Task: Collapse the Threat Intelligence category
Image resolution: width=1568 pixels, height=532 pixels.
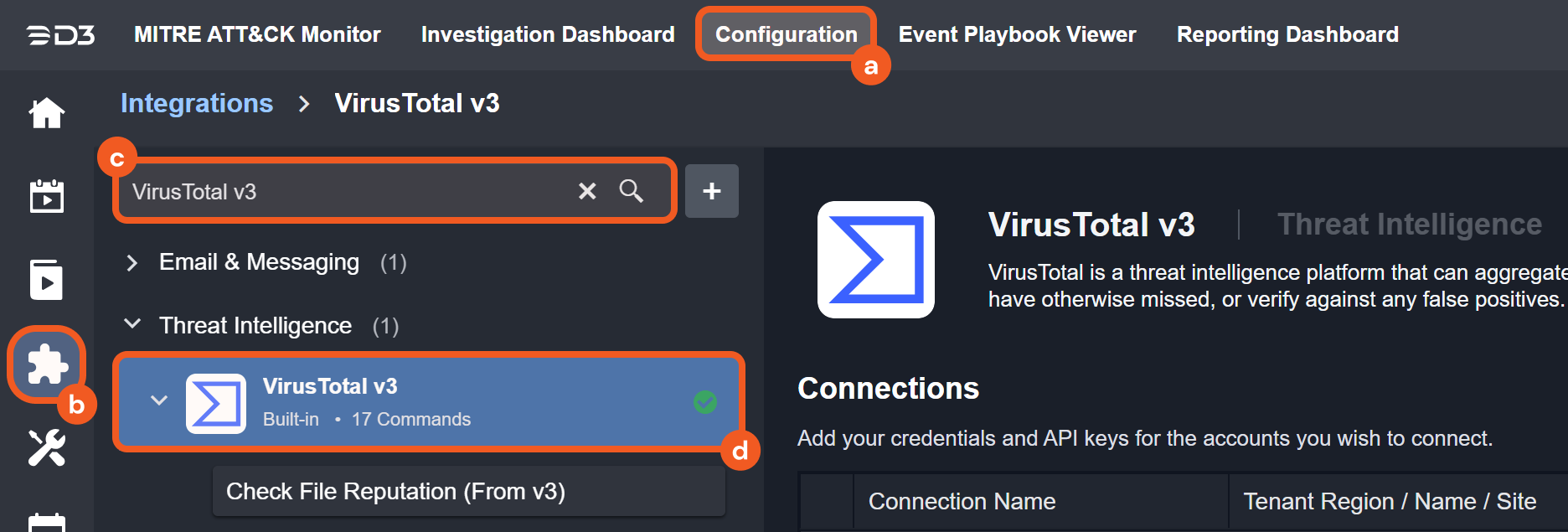Action: (132, 324)
